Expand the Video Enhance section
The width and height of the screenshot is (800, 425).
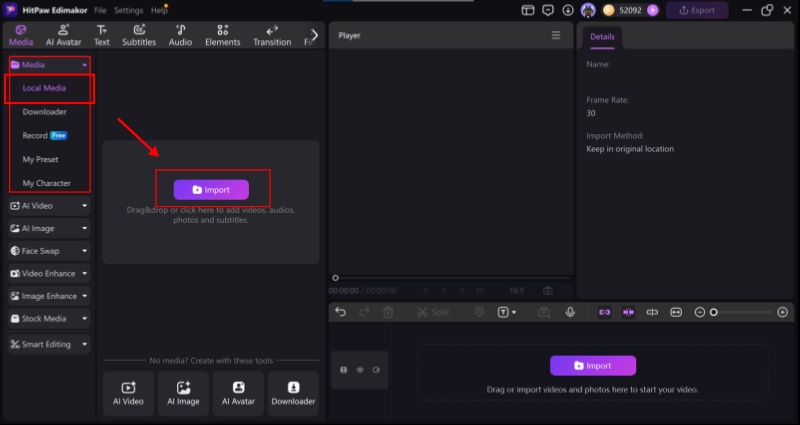49,273
